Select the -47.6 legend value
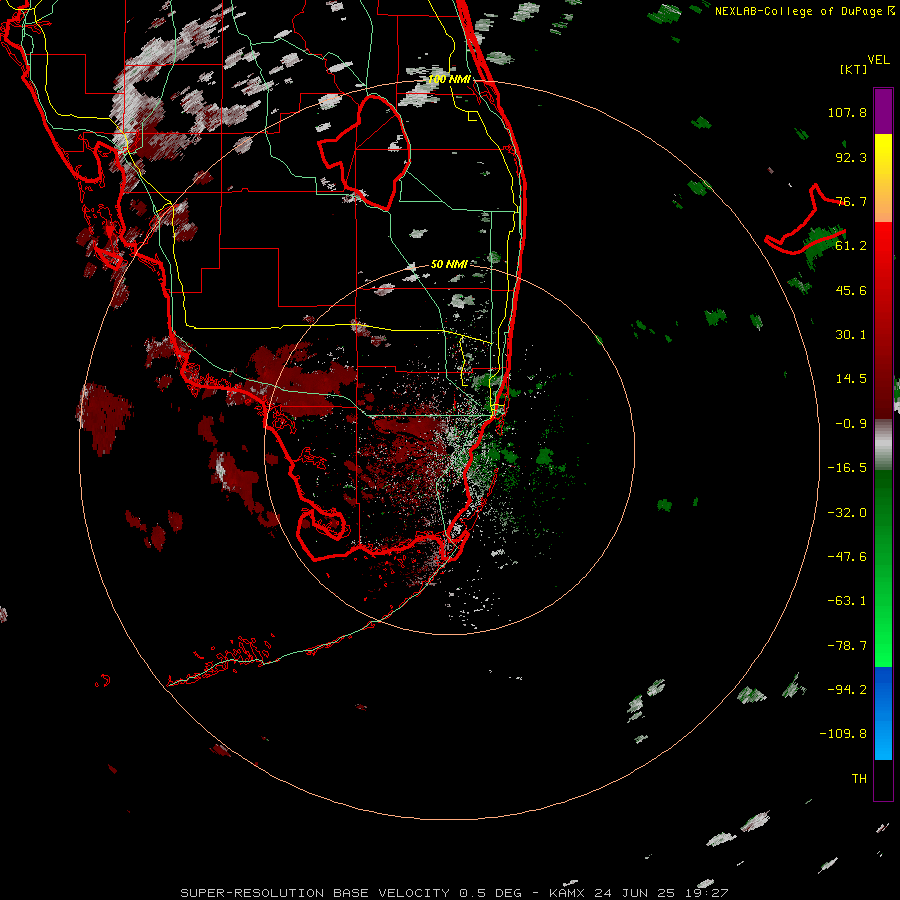Viewport: 900px width, 900px height. [x=847, y=557]
